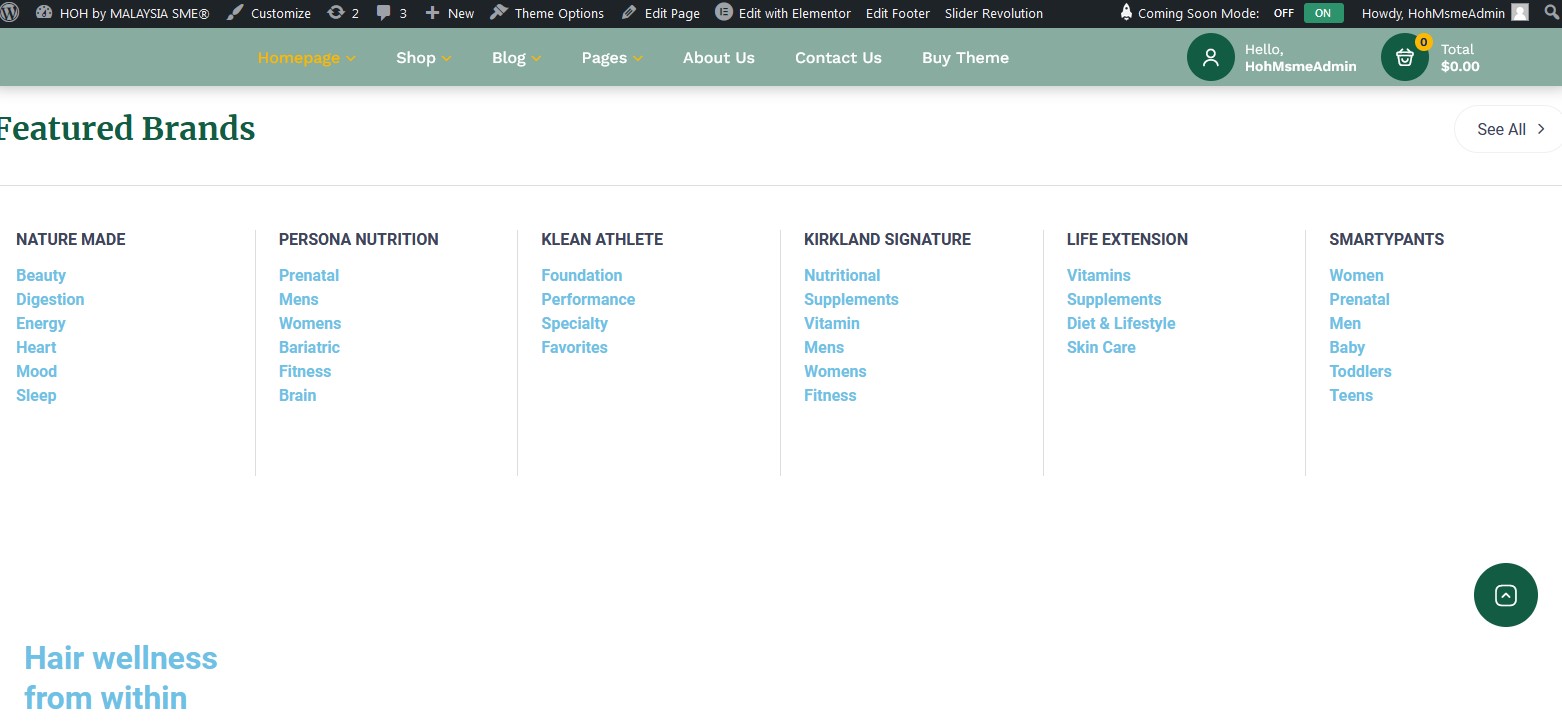1562x726 pixels.
Task: Open the HOH by MALAYSIA SME® dashboard menu
Action: [123, 13]
